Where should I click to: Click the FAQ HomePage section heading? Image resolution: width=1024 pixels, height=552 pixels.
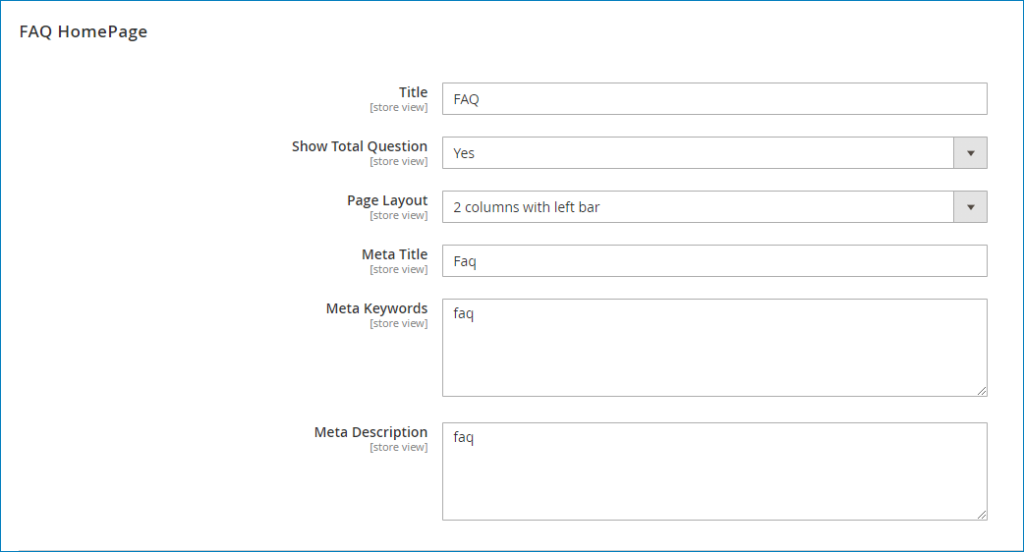(x=84, y=32)
